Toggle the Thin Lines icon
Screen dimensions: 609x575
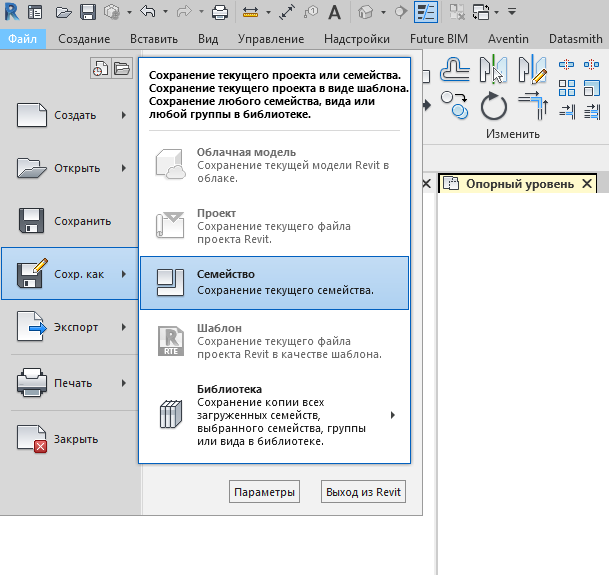pos(426,12)
